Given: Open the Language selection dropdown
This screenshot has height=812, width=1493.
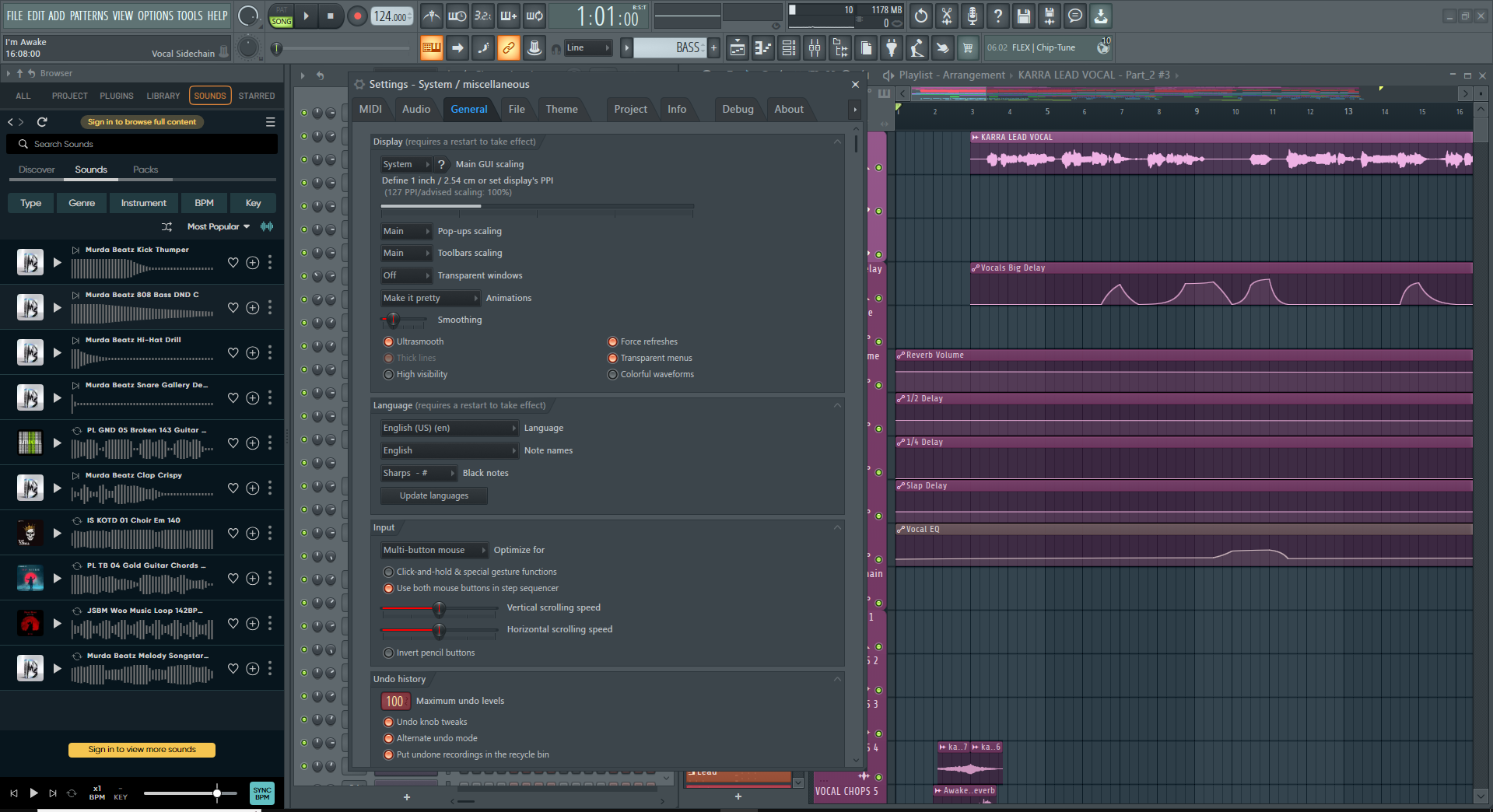Looking at the screenshot, I should point(449,428).
